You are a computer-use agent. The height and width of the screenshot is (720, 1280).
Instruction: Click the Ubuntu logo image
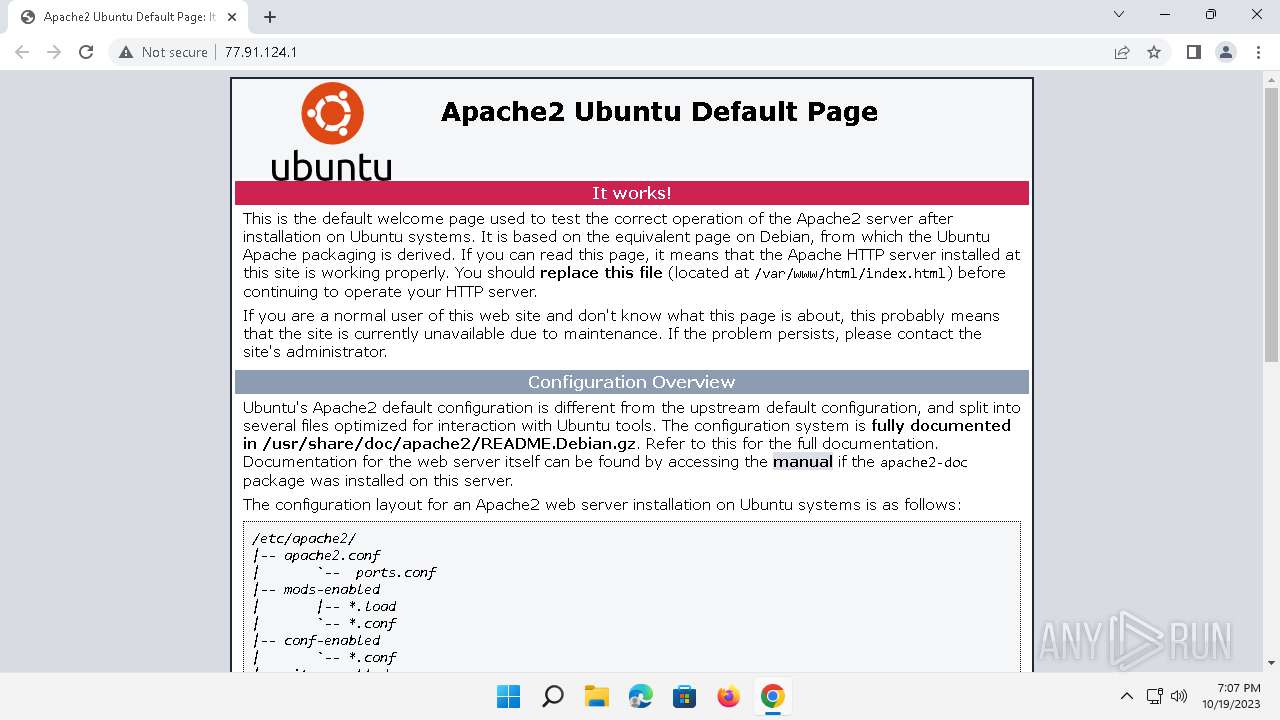[x=331, y=131]
